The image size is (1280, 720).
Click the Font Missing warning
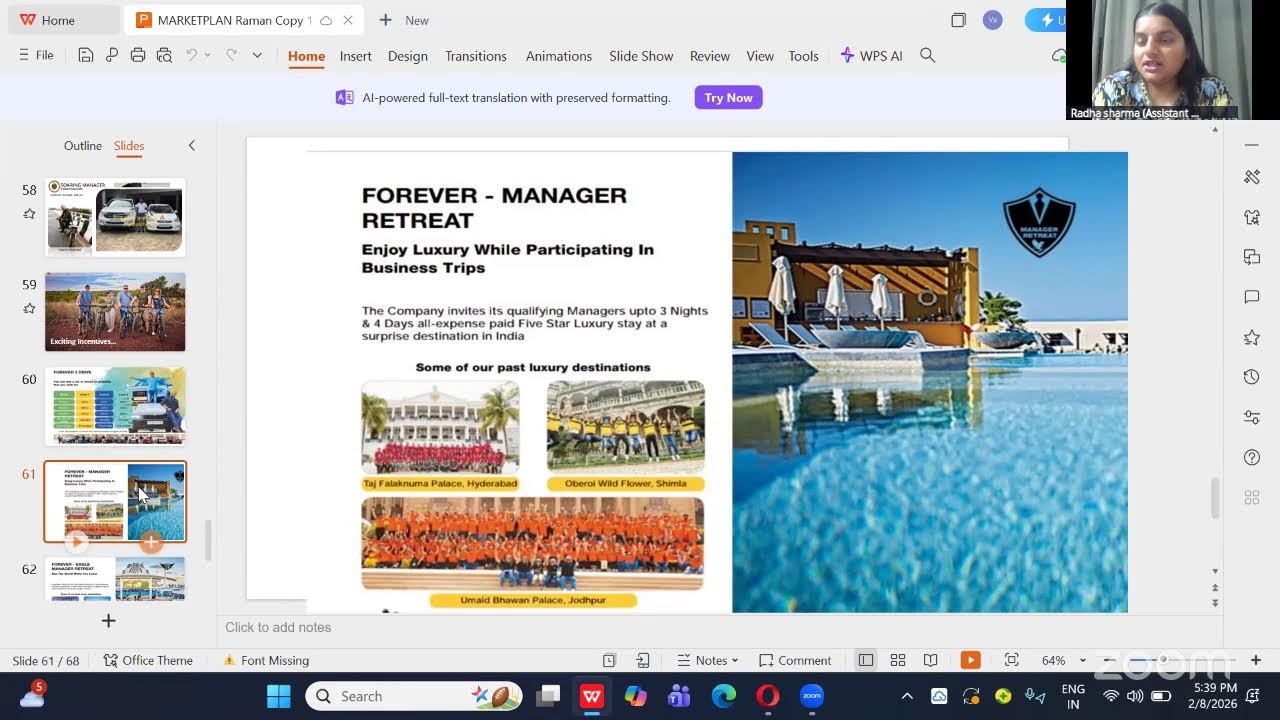(266, 660)
